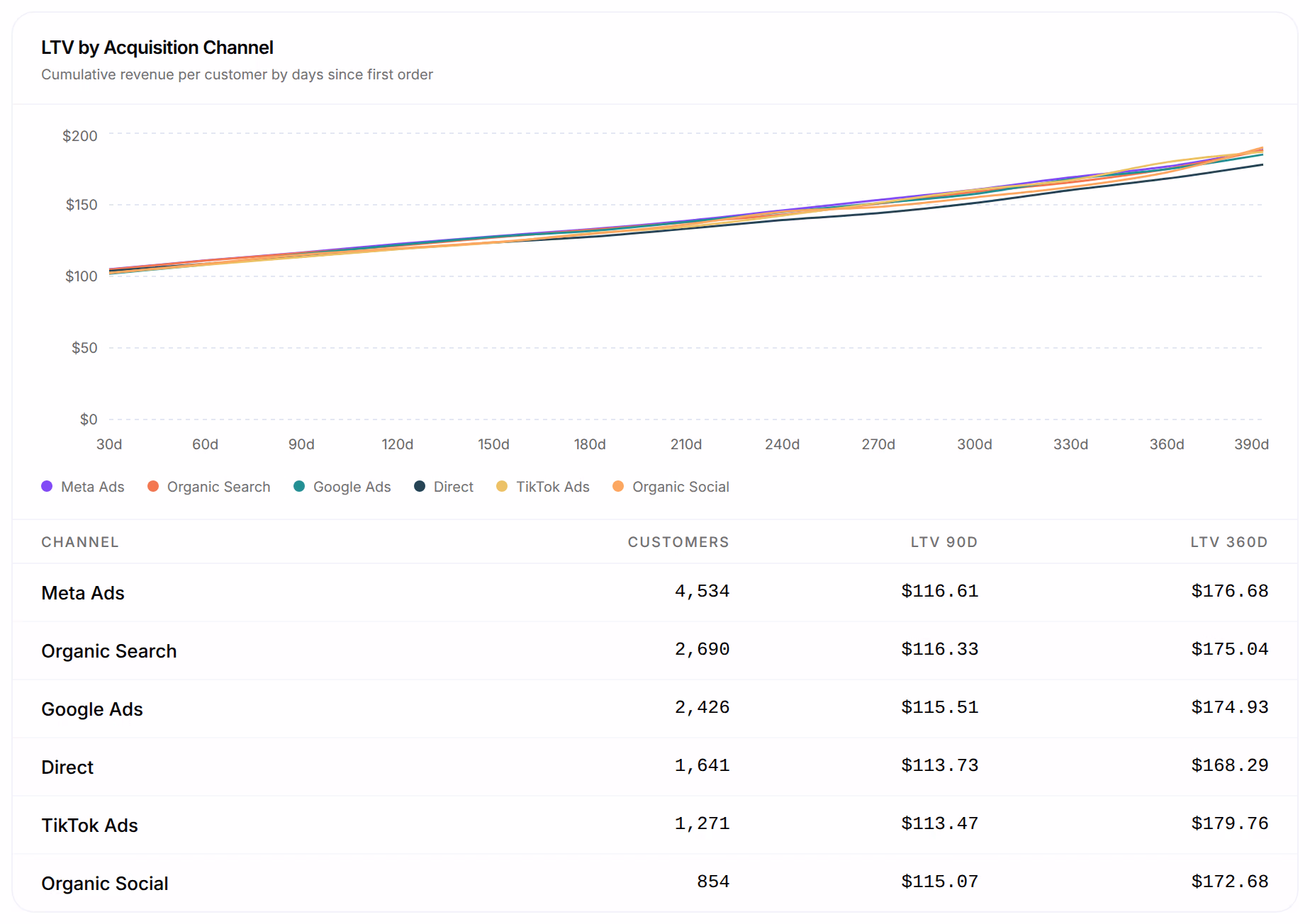Toggle the Organic Social legend entry
The image size is (1310, 924).
(x=671, y=487)
